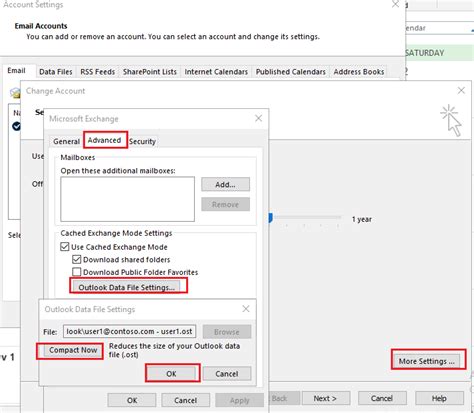Click the greyed Remove mailbox button

coord(225,204)
